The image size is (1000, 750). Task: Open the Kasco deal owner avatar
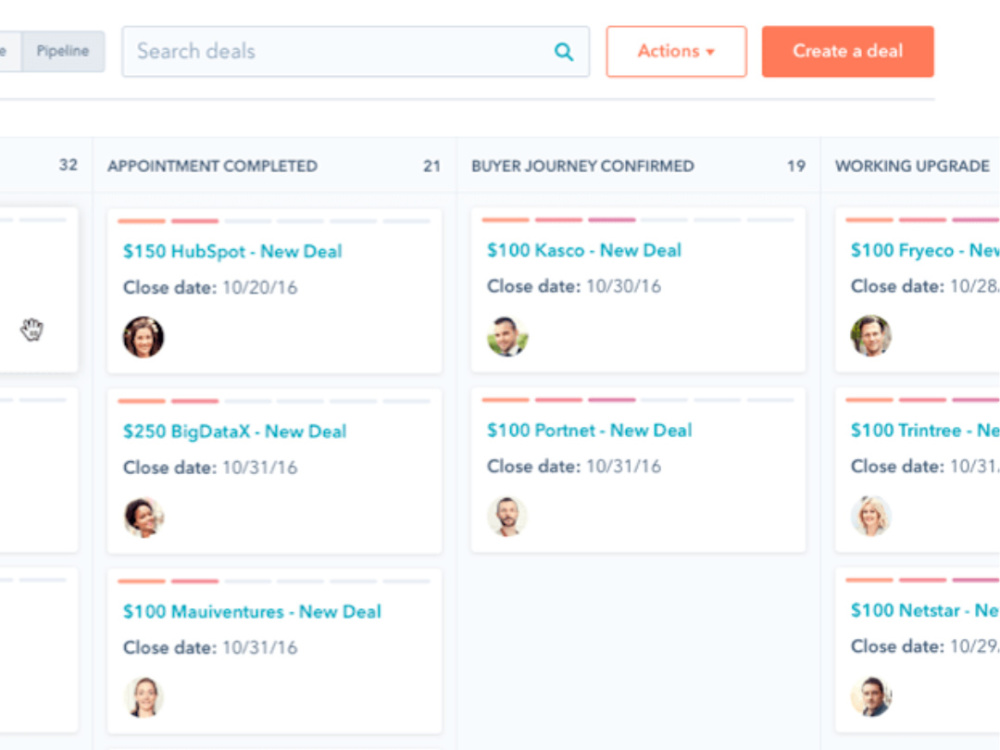(x=508, y=336)
